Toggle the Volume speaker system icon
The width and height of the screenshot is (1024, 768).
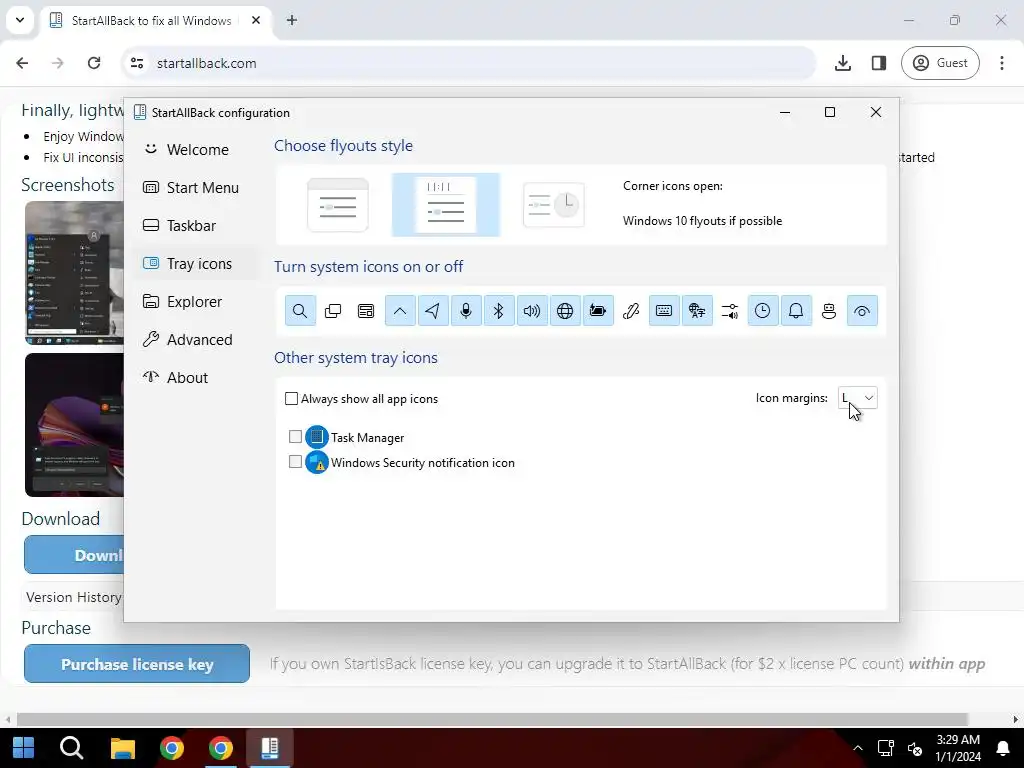[532, 311]
